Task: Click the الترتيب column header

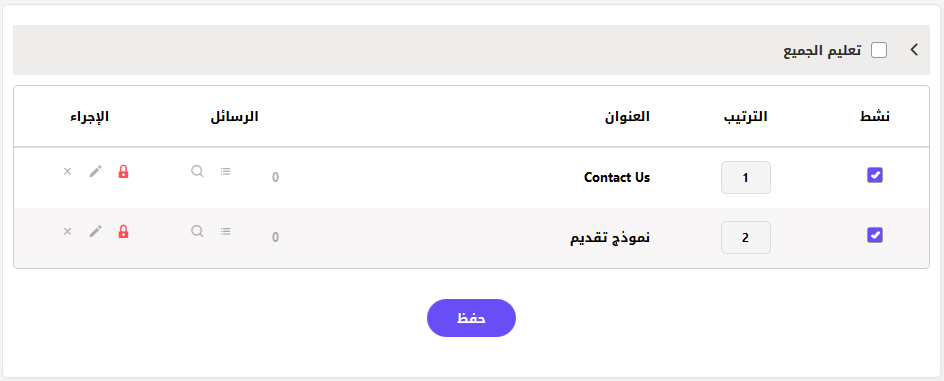Action: pos(745,117)
